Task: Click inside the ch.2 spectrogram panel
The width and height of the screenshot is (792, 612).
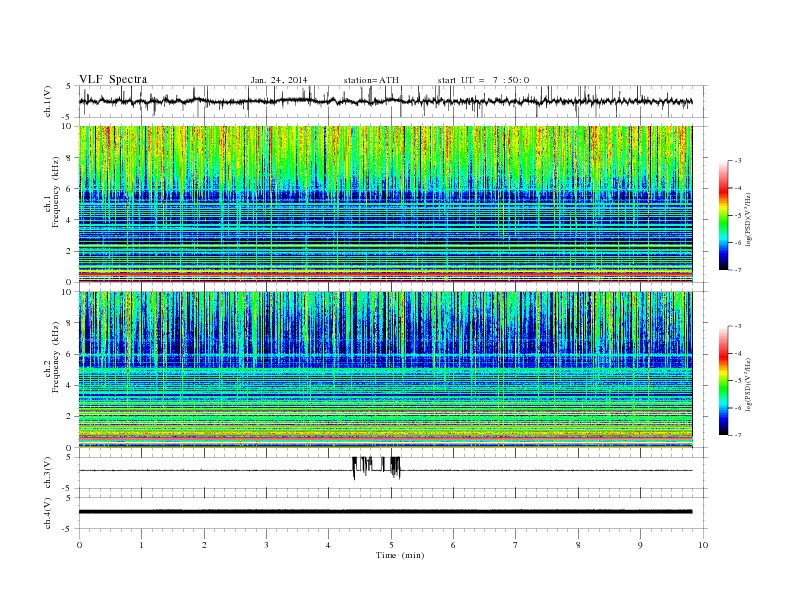Action: tap(385, 370)
